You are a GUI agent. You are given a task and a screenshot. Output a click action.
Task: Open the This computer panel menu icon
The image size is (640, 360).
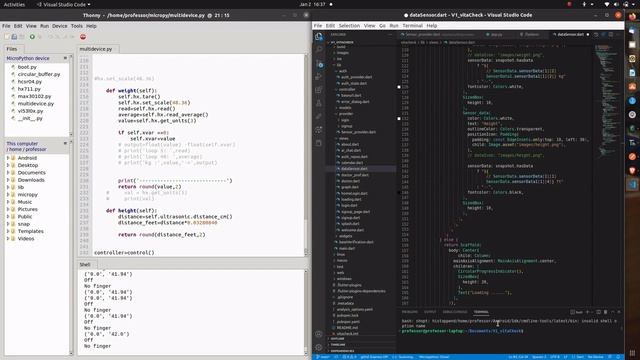click(x=65, y=144)
